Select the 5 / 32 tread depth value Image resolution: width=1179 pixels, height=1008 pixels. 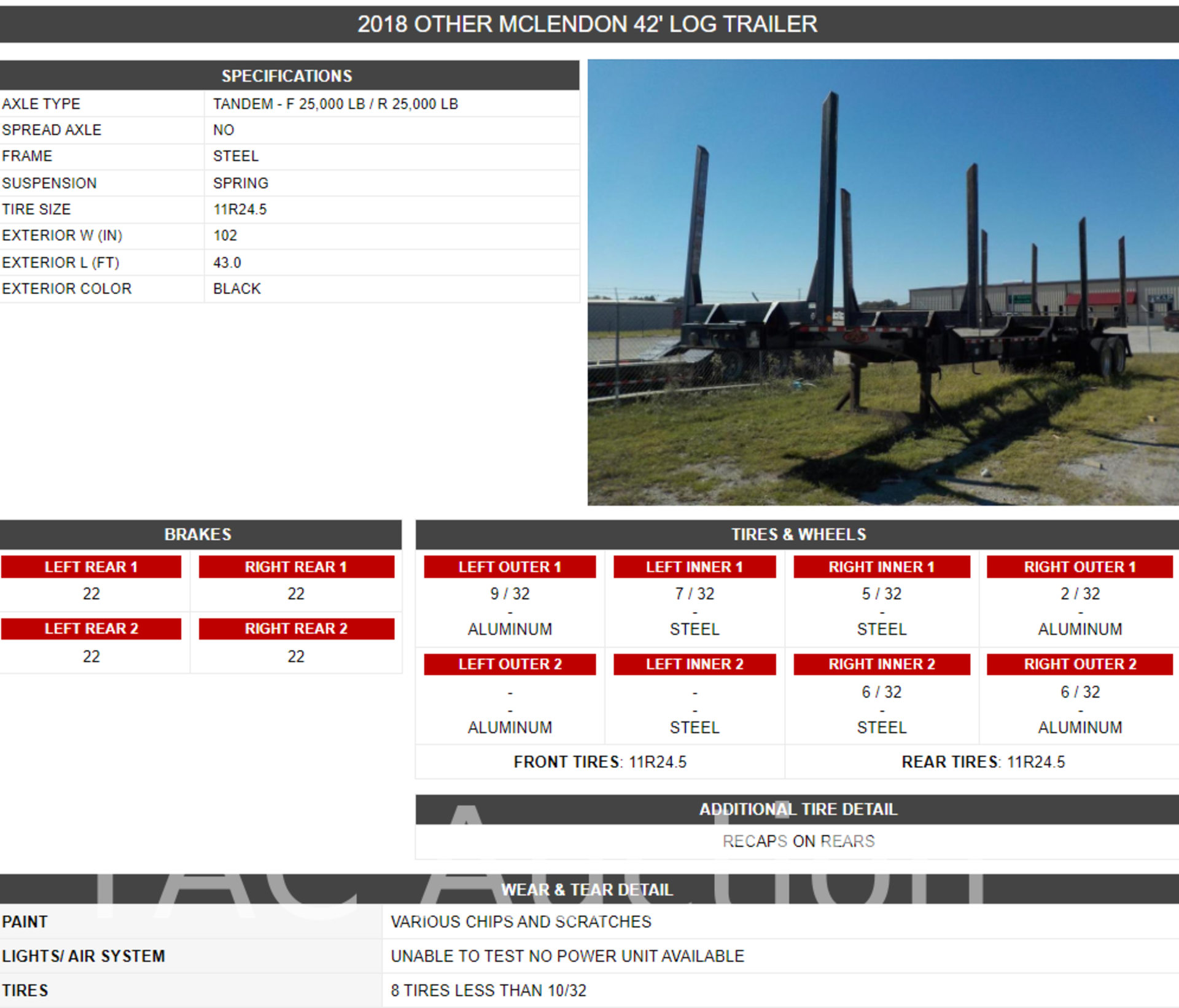pyautogui.click(x=882, y=594)
